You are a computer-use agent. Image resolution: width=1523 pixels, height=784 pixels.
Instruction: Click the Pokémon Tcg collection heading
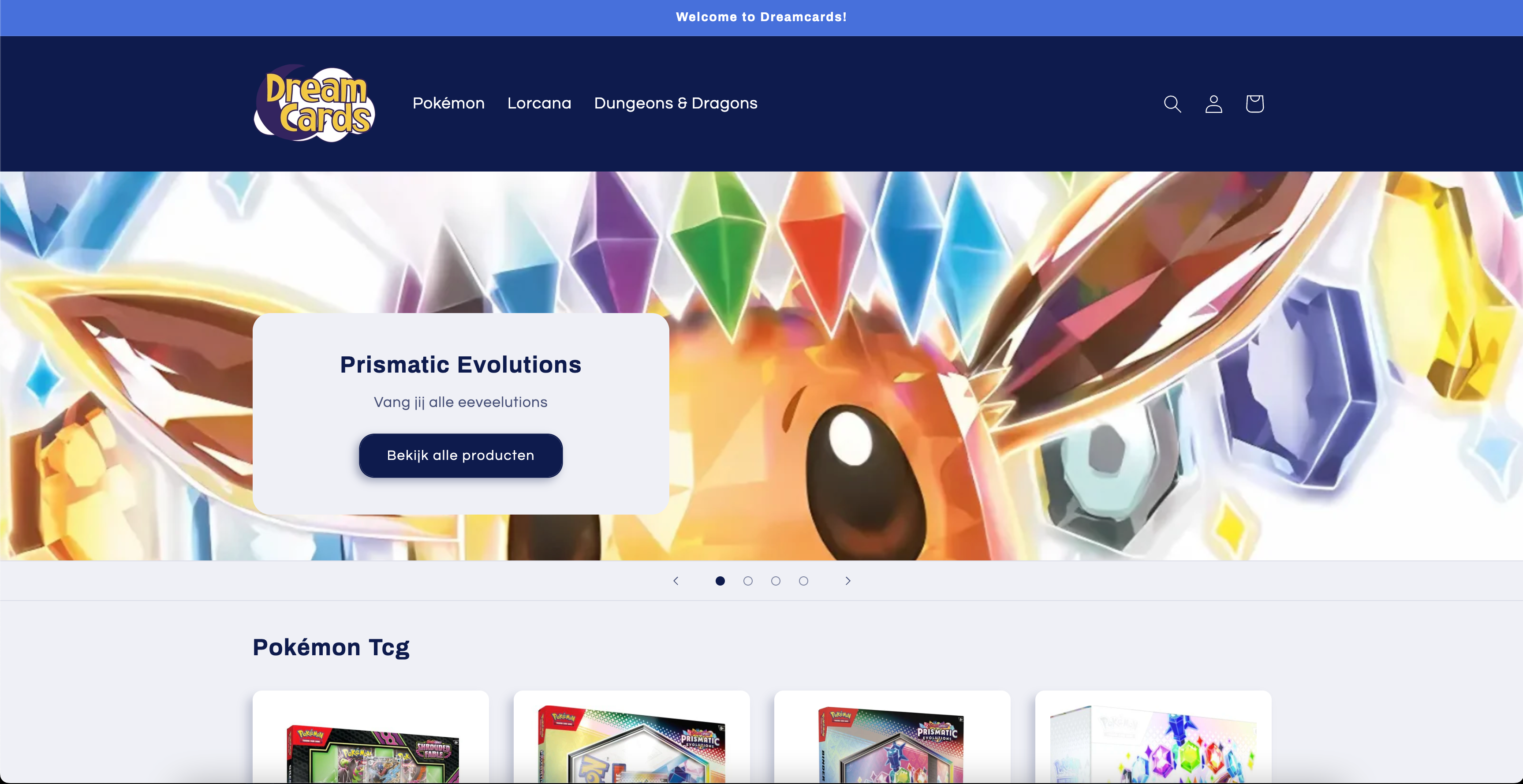(331, 647)
